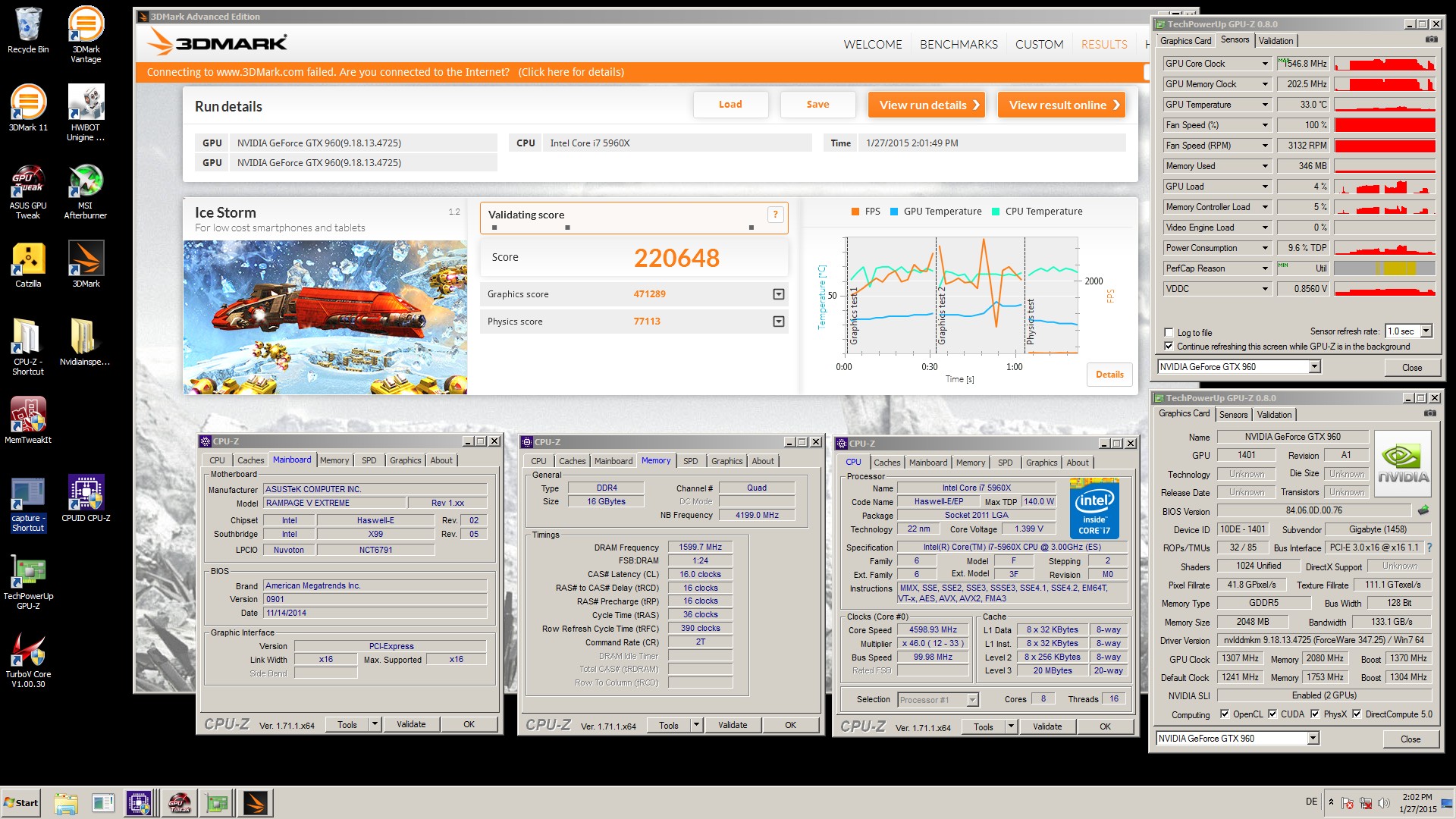Viewport: 1456px width, 819px height.
Task: Click GPU-Z screenshot camera icon in Sensors window
Action: click(1431, 39)
